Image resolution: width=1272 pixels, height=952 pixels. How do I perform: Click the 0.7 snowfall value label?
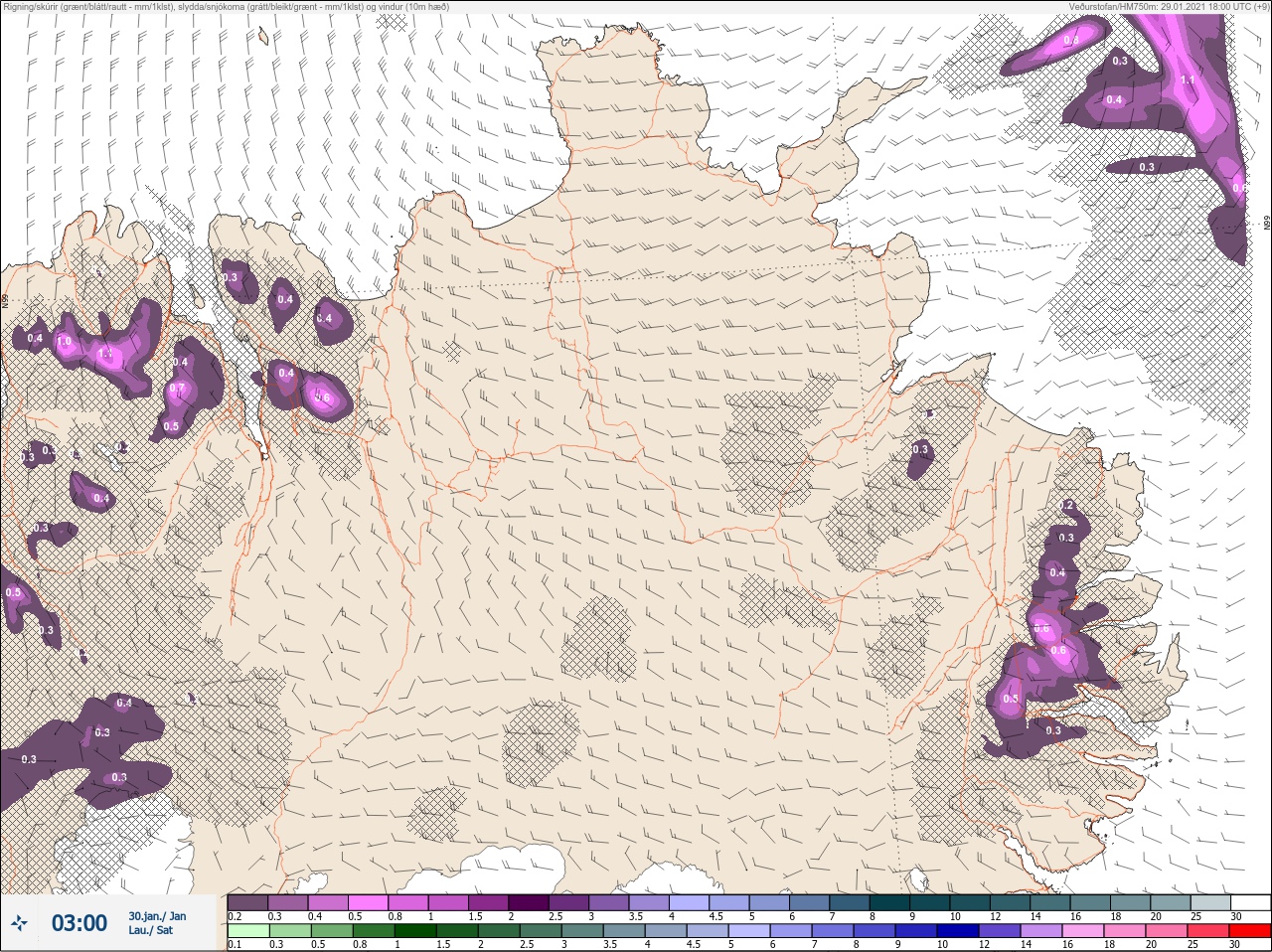177,389
